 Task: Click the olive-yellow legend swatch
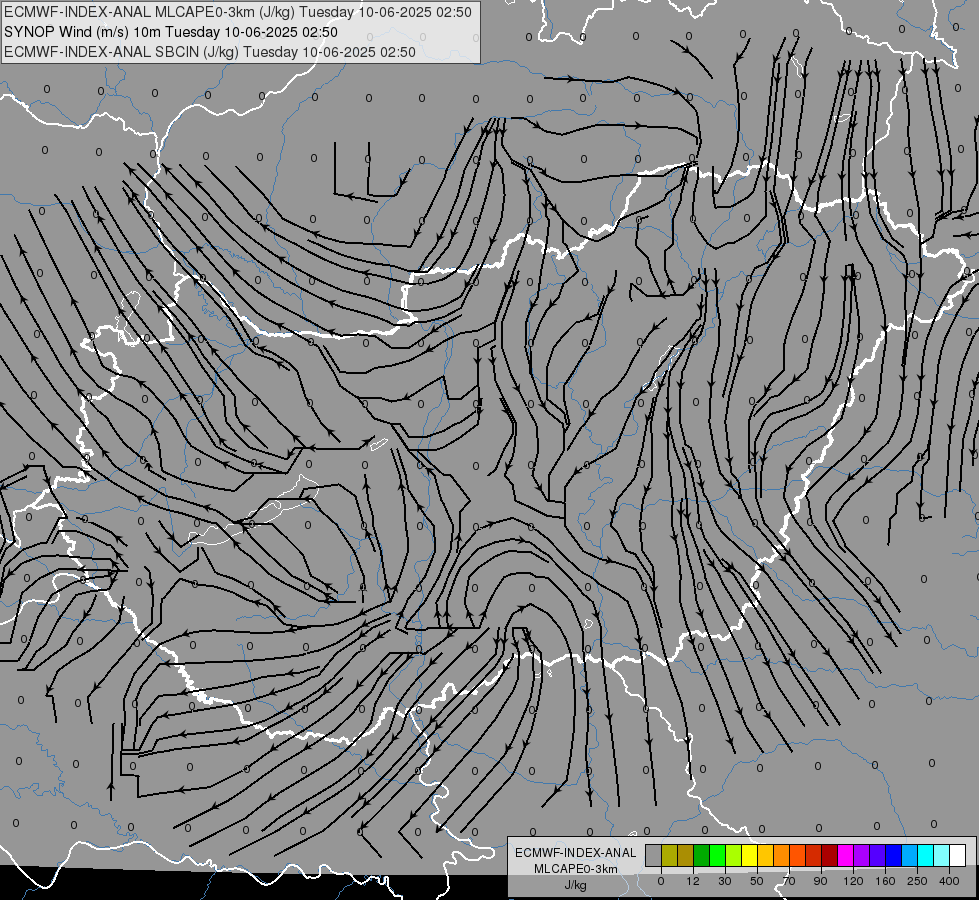coord(670,855)
